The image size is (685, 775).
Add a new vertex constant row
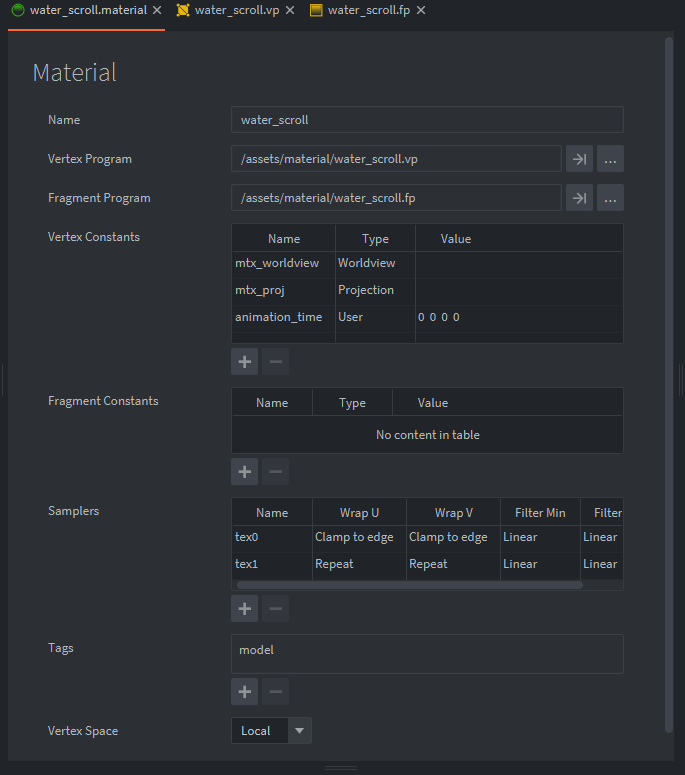click(244, 361)
